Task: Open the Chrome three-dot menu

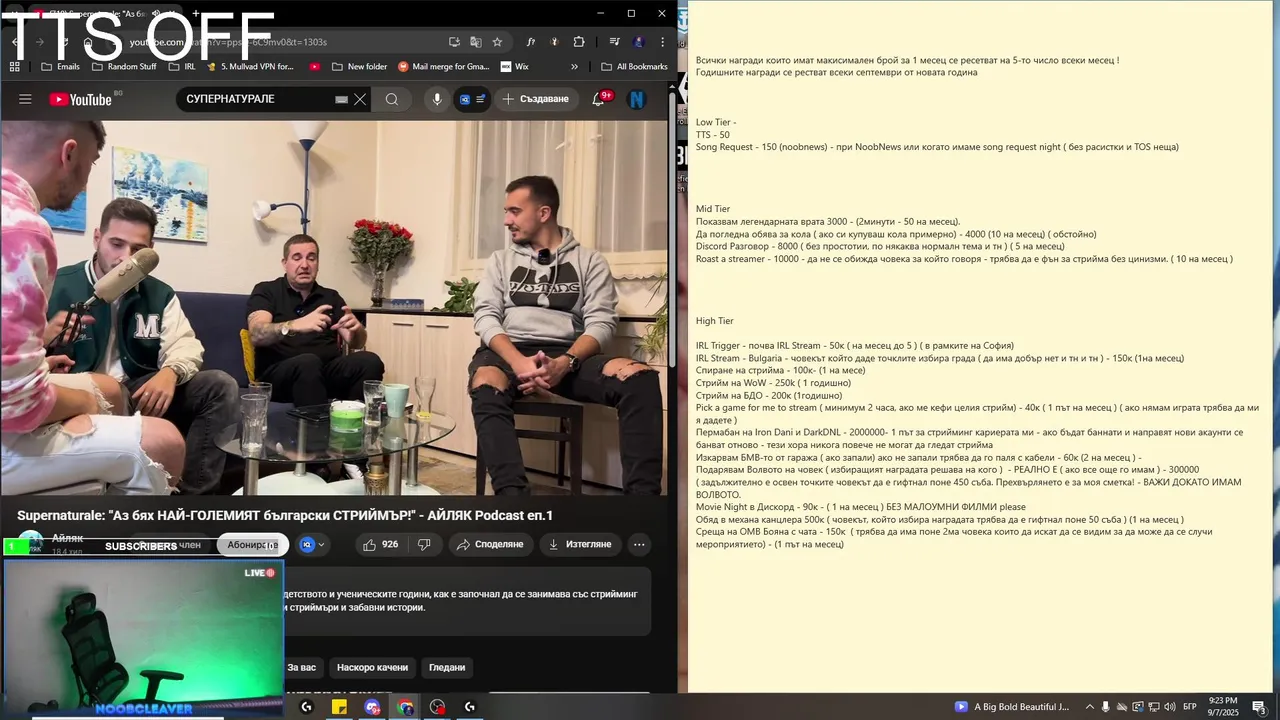Action: tap(662, 42)
